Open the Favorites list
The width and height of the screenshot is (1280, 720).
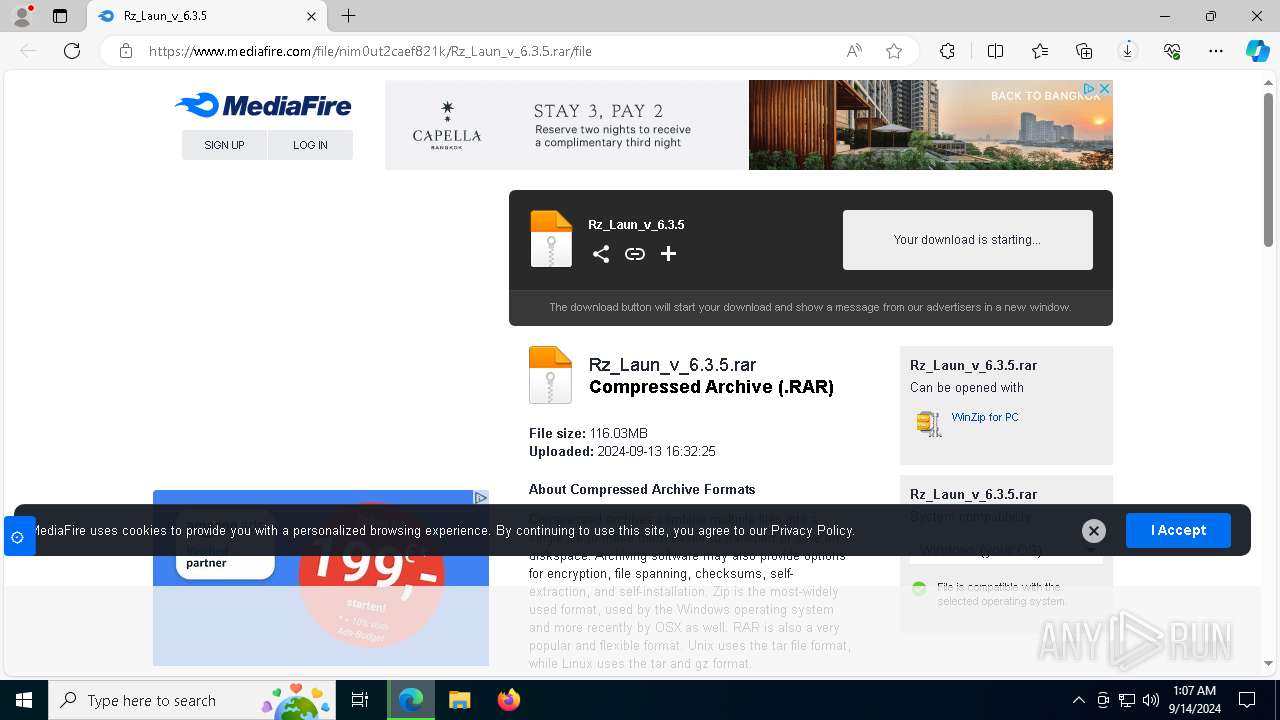tap(1040, 51)
